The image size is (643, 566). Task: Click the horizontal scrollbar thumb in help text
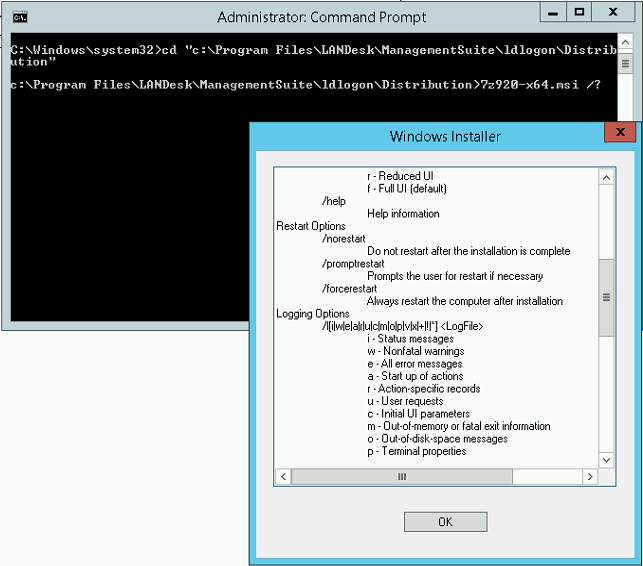(402, 477)
